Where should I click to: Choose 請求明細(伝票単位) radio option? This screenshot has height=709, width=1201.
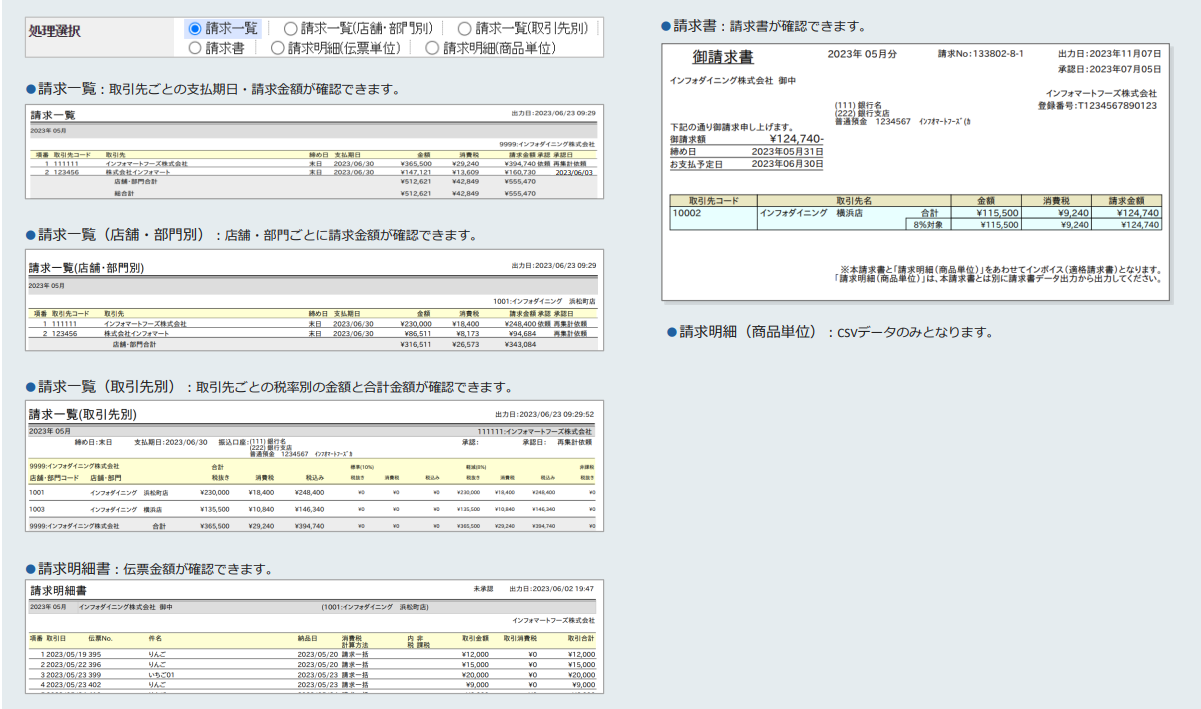pos(276,47)
